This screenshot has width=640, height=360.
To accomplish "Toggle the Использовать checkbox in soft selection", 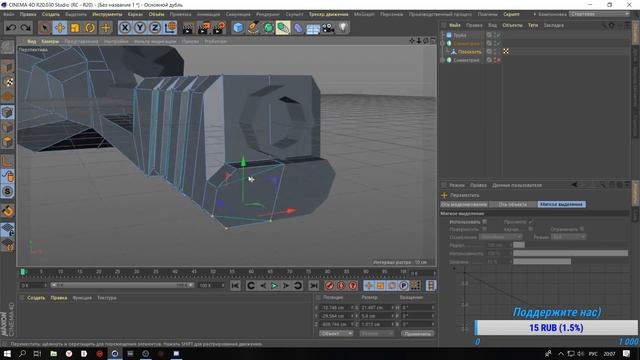I will click(484, 222).
